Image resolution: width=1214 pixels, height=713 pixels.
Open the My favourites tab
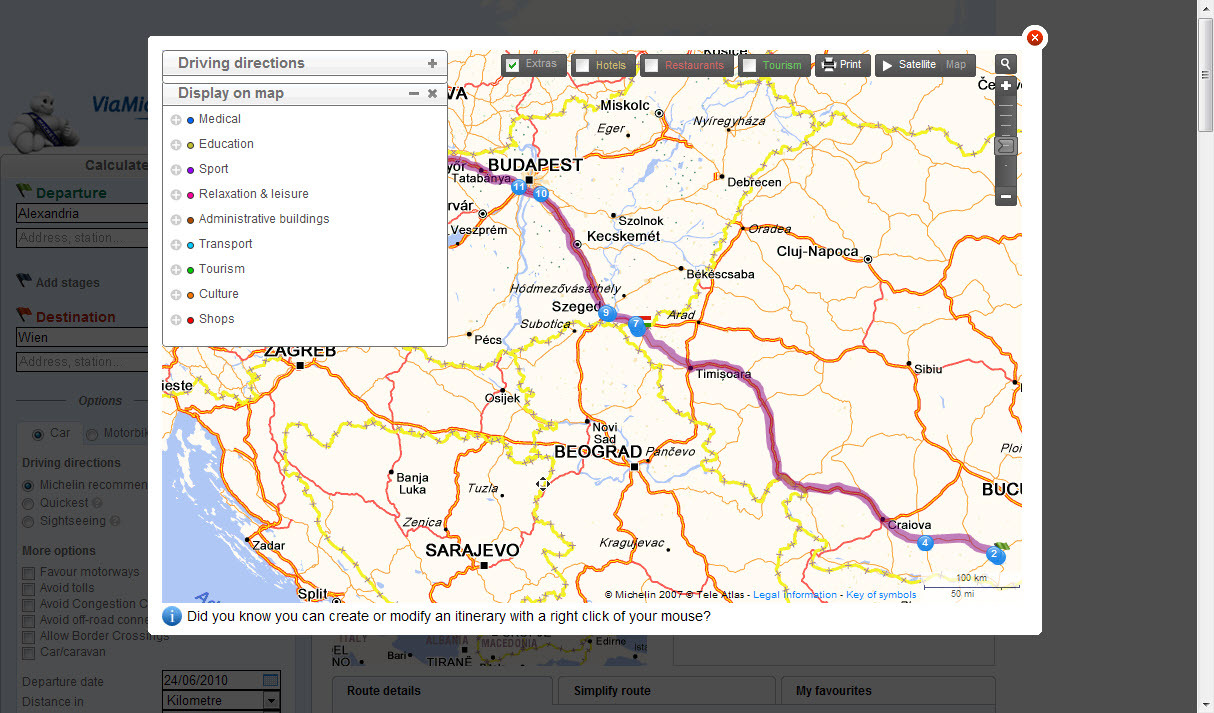888,691
